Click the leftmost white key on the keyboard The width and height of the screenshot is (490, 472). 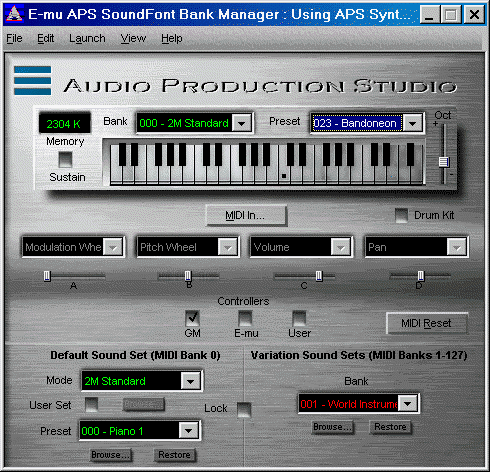[116, 175]
